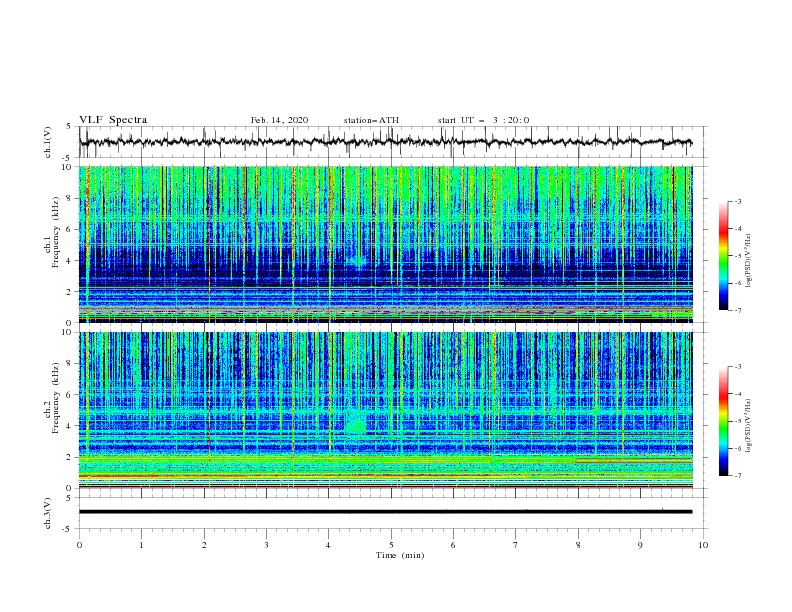Screen dimensions: 792x612
Task: Click time axis tick label "1"
Action: point(141,545)
